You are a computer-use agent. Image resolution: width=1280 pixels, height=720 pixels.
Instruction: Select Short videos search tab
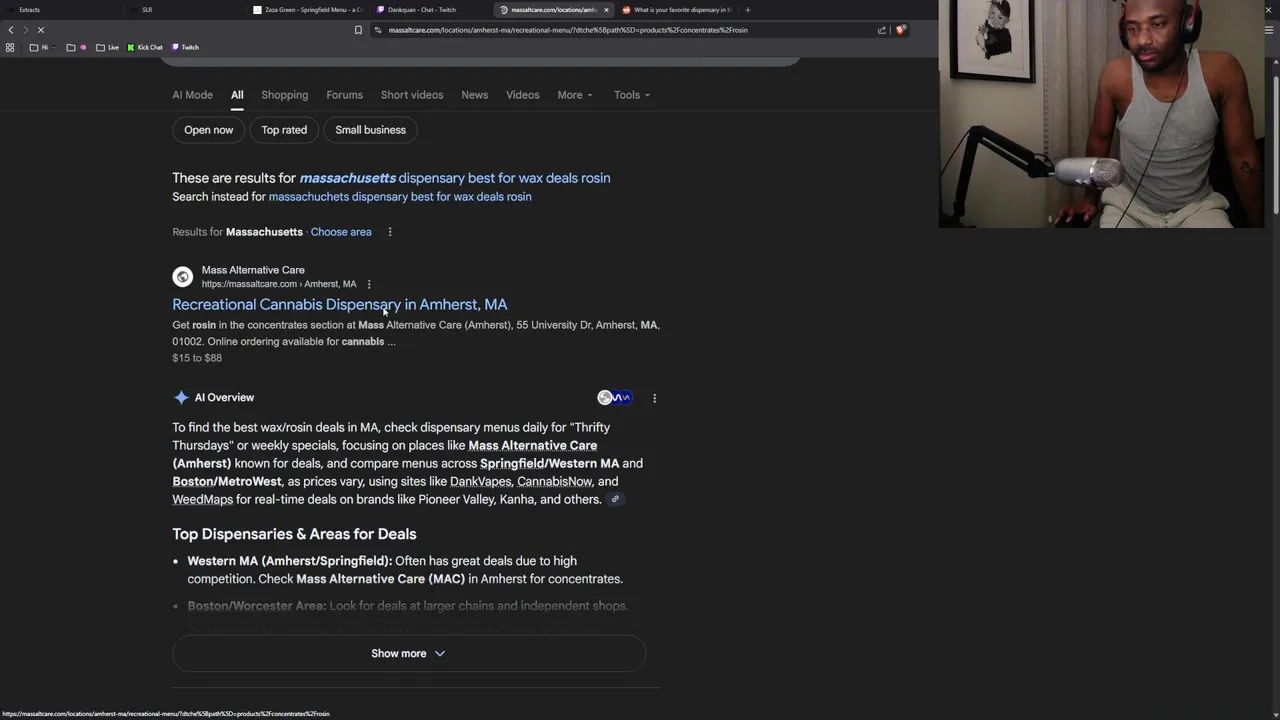point(412,95)
